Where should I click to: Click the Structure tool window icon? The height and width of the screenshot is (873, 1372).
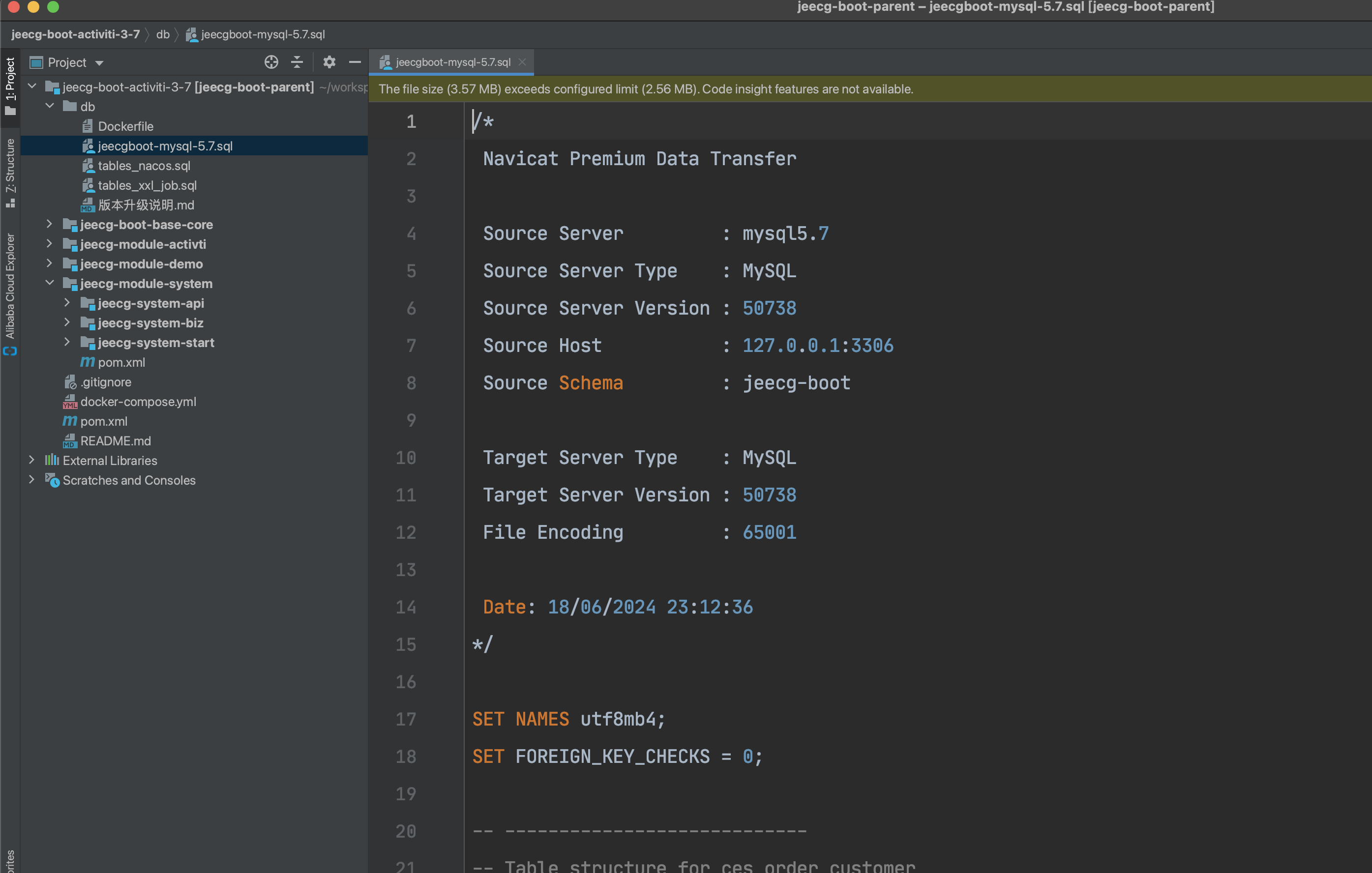point(10,203)
